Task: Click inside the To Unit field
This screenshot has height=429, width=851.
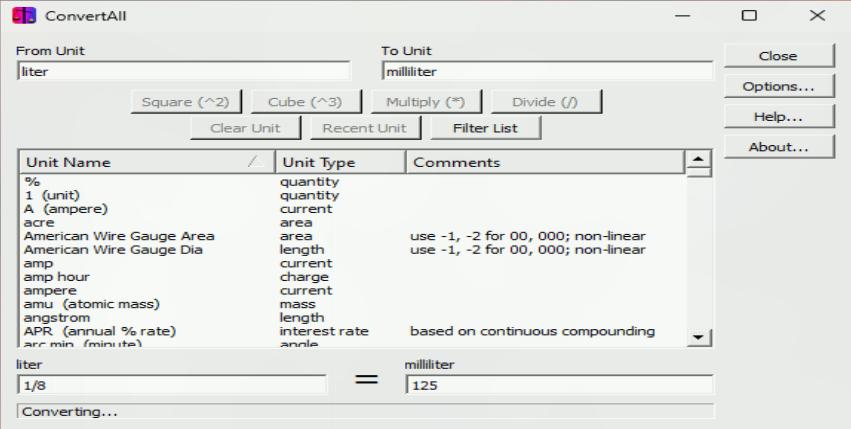Action: coord(547,71)
